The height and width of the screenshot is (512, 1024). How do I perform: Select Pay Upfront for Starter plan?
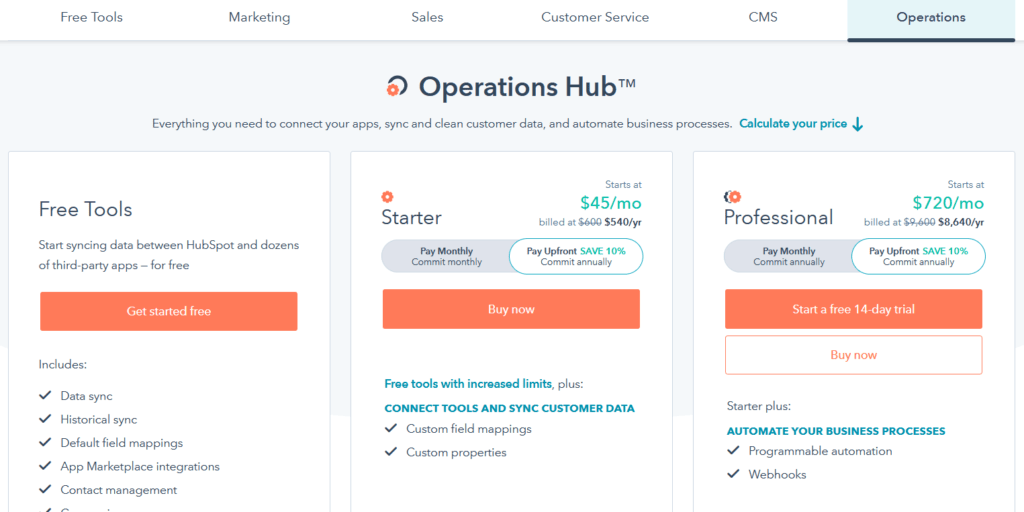coord(576,257)
